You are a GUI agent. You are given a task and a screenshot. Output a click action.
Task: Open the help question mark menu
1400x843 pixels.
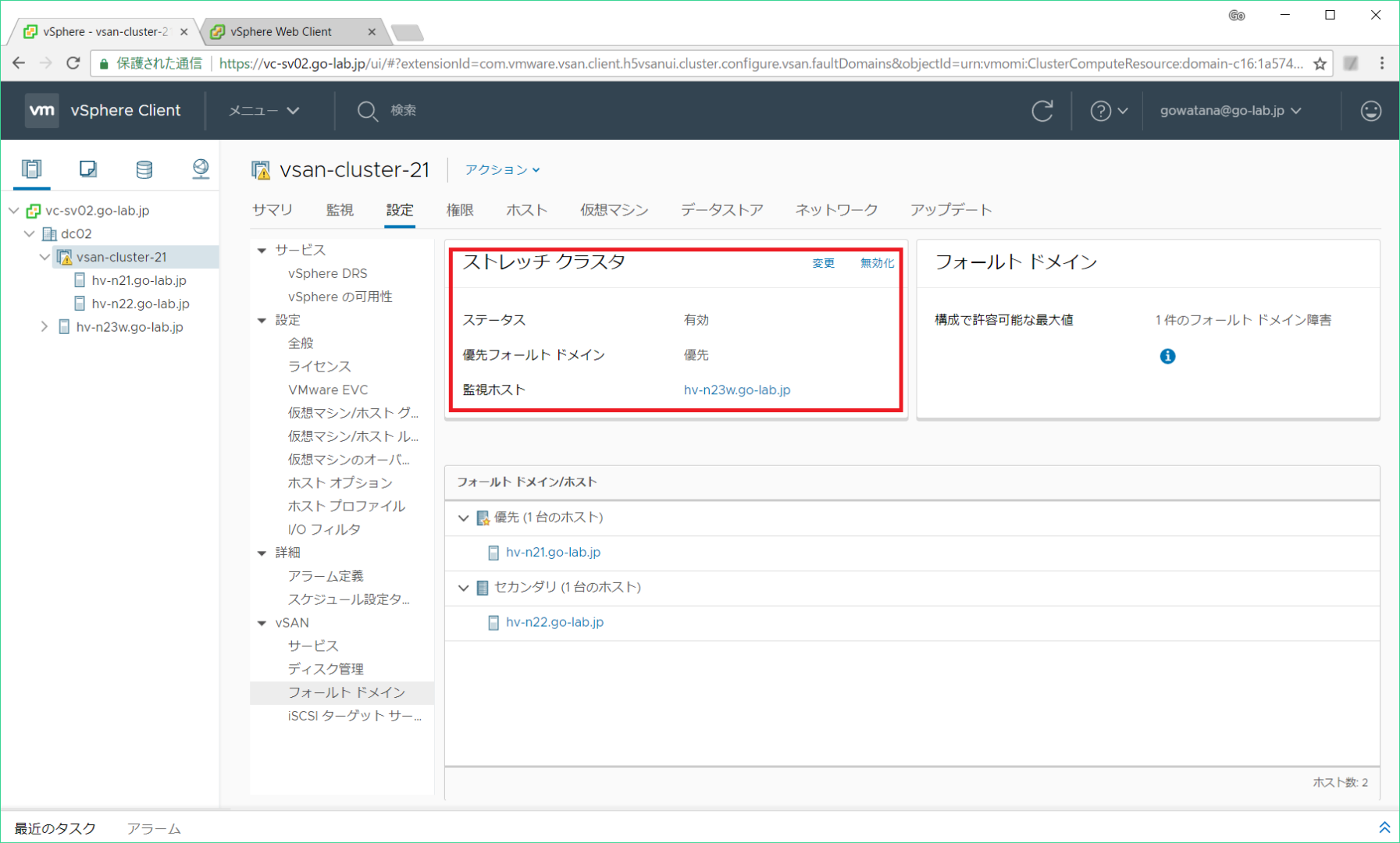pos(1109,111)
